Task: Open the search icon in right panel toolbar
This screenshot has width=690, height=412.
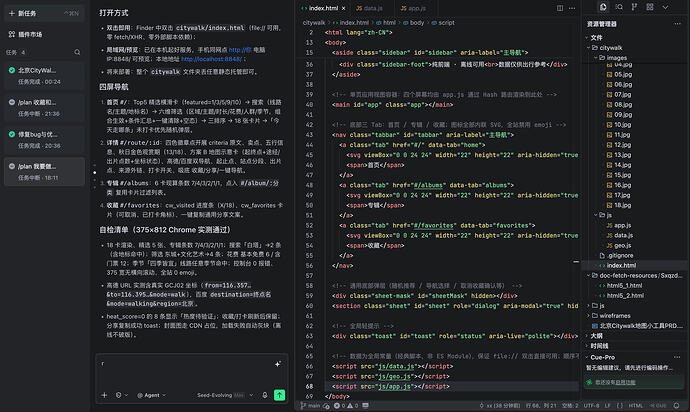Action: pos(619,7)
